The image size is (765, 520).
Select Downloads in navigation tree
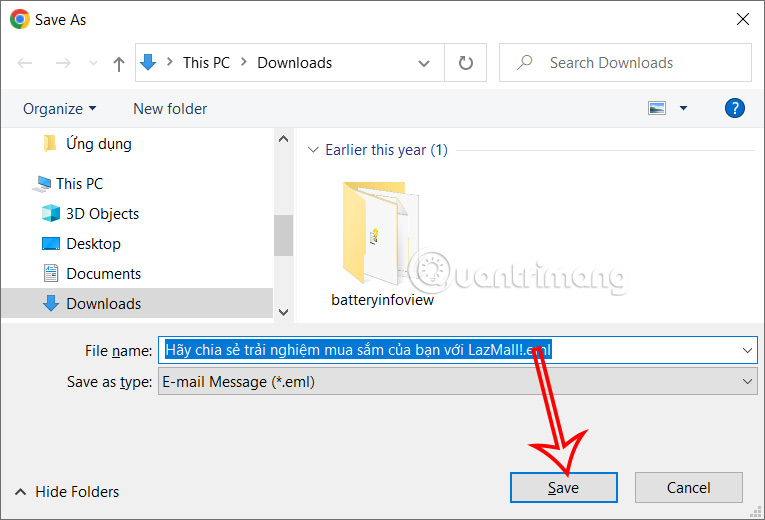pos(137,303)
